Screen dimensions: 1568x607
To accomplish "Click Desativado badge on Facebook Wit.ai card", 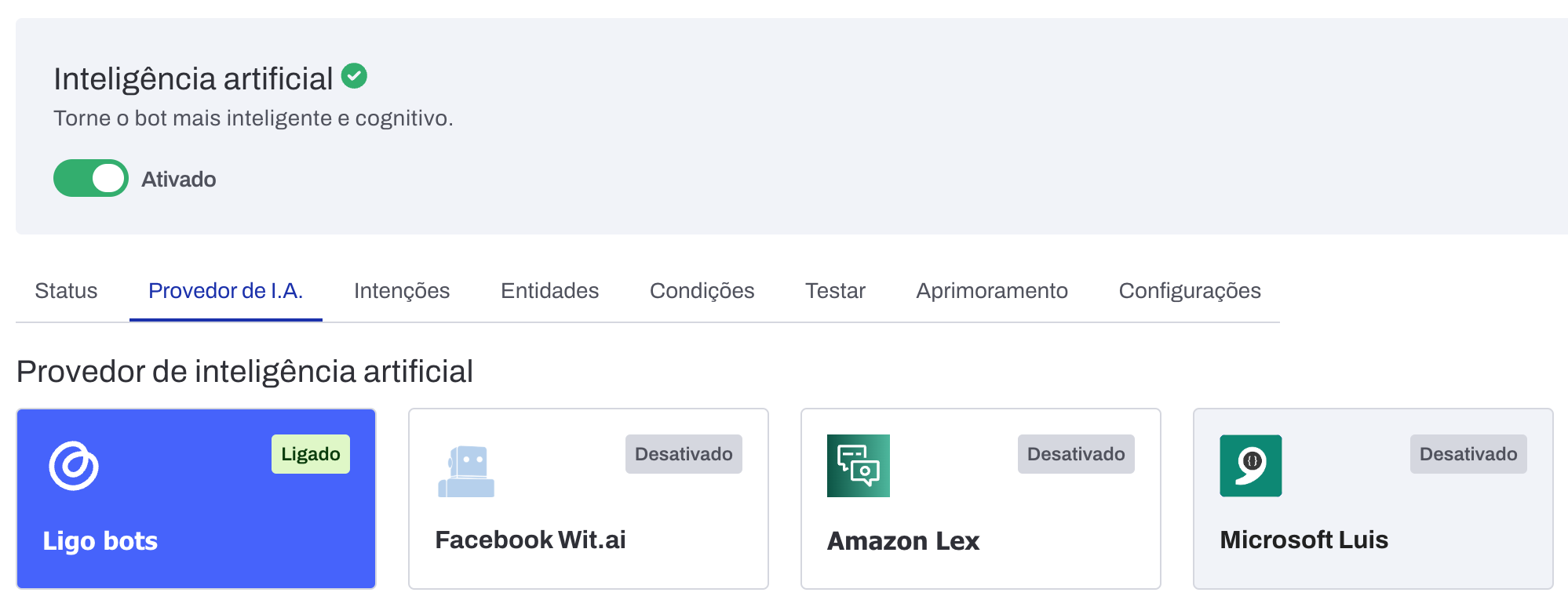I will 684,454.
